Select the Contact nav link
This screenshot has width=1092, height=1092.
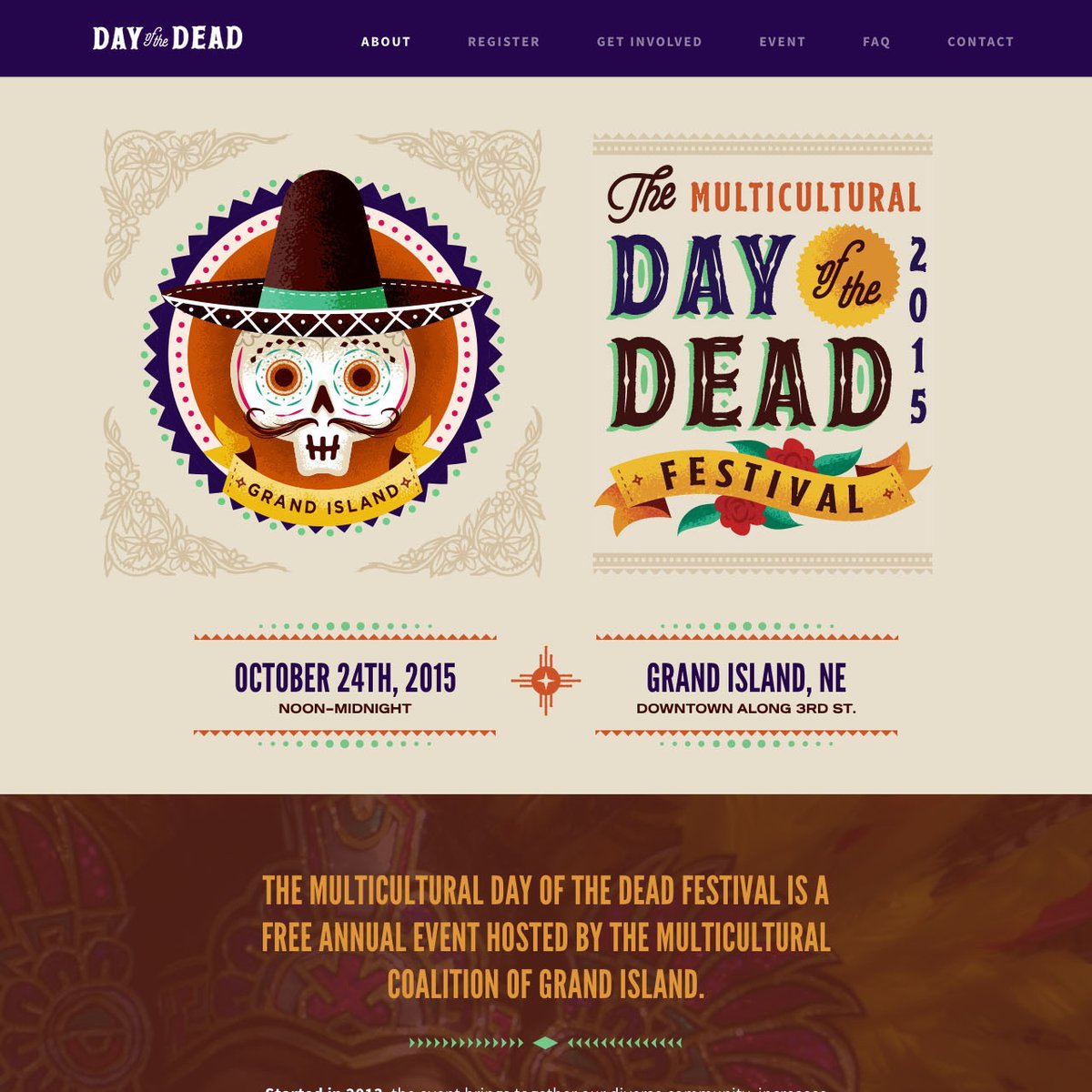point(980,42)
